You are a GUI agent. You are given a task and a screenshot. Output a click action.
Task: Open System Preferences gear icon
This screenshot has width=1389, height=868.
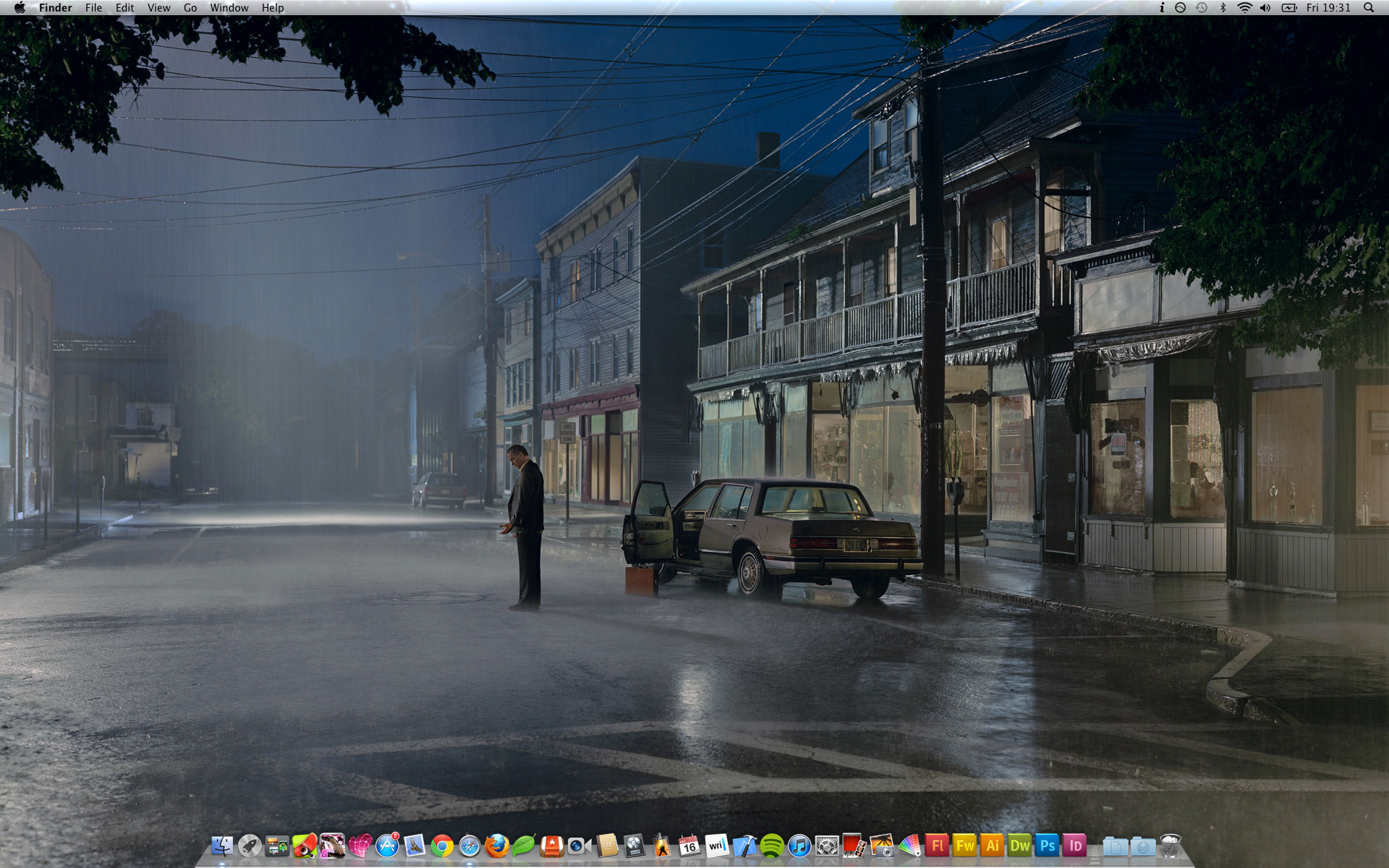(826, 845)
